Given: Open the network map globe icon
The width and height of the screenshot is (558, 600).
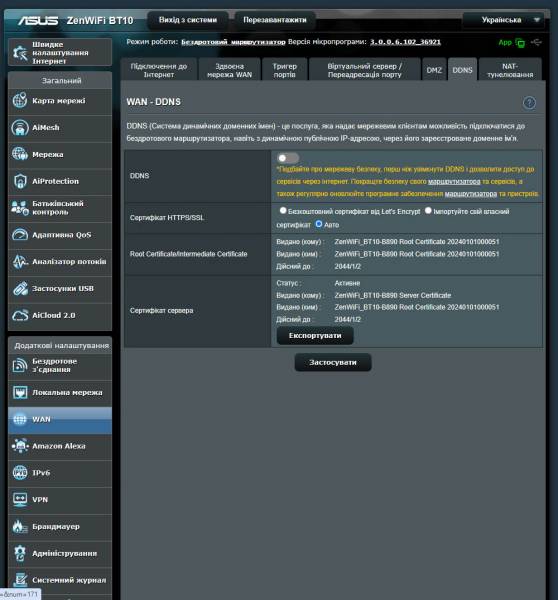Looking at the screenshot, I should click(20, 101).
